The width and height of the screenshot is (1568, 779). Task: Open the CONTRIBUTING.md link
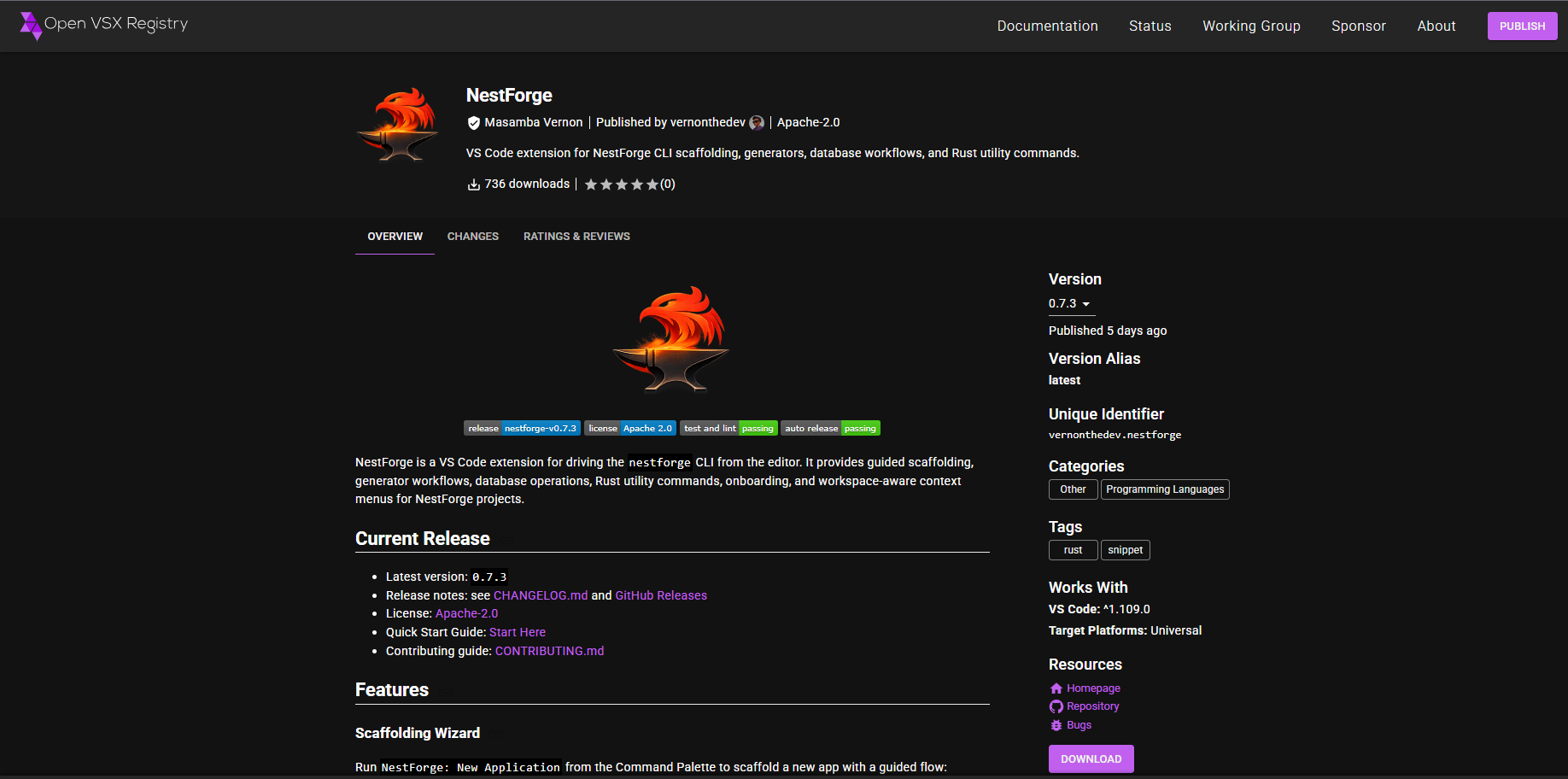[x=549, y=652]
